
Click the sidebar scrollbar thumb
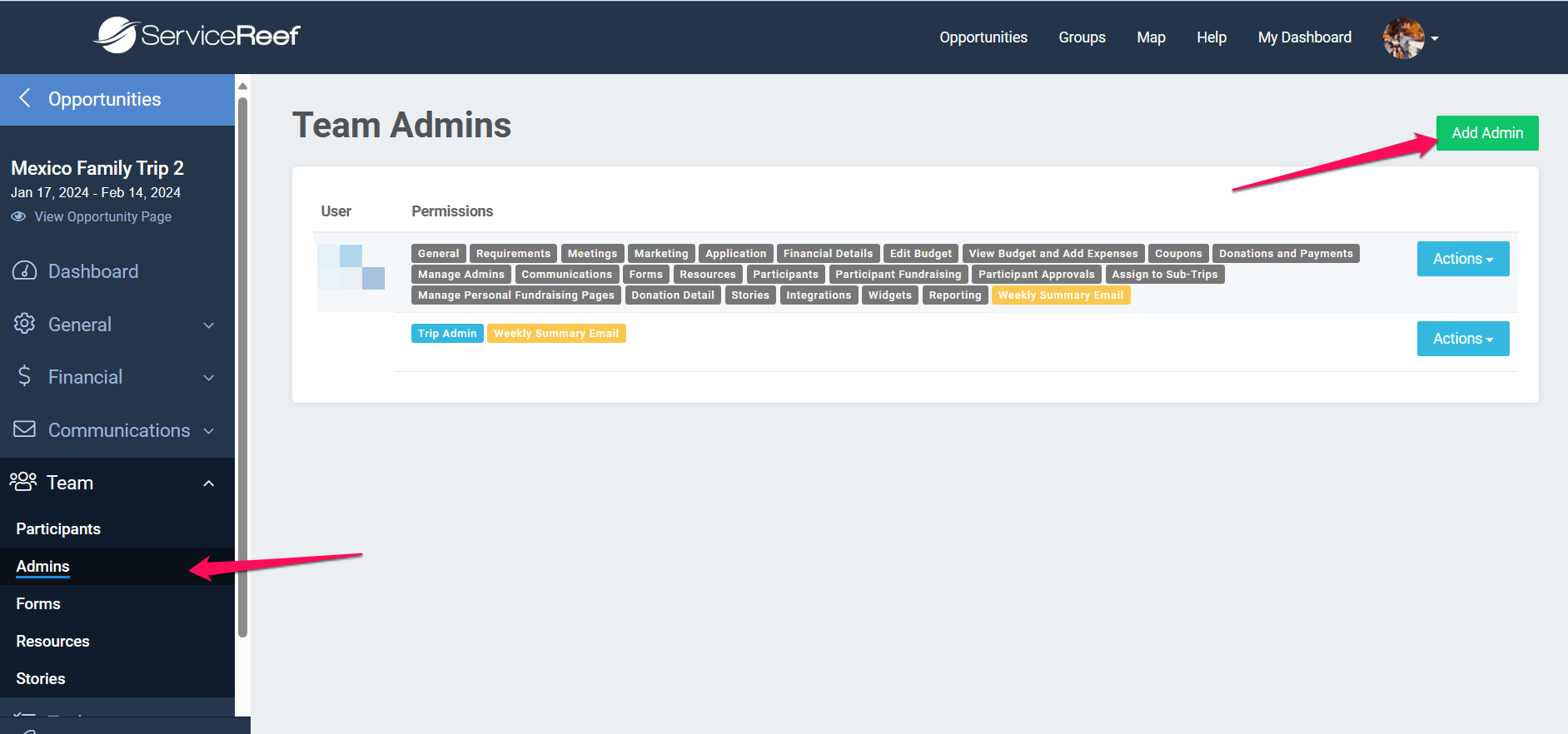click(x=243, y=366)
